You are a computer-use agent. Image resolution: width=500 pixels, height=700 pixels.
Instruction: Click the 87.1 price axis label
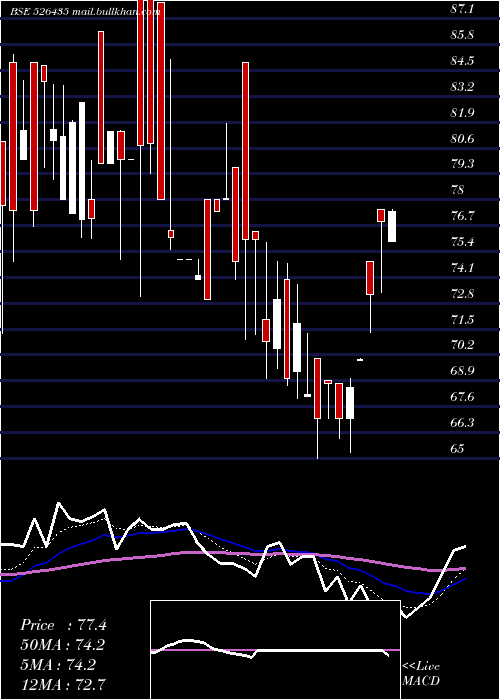point(462,9)
